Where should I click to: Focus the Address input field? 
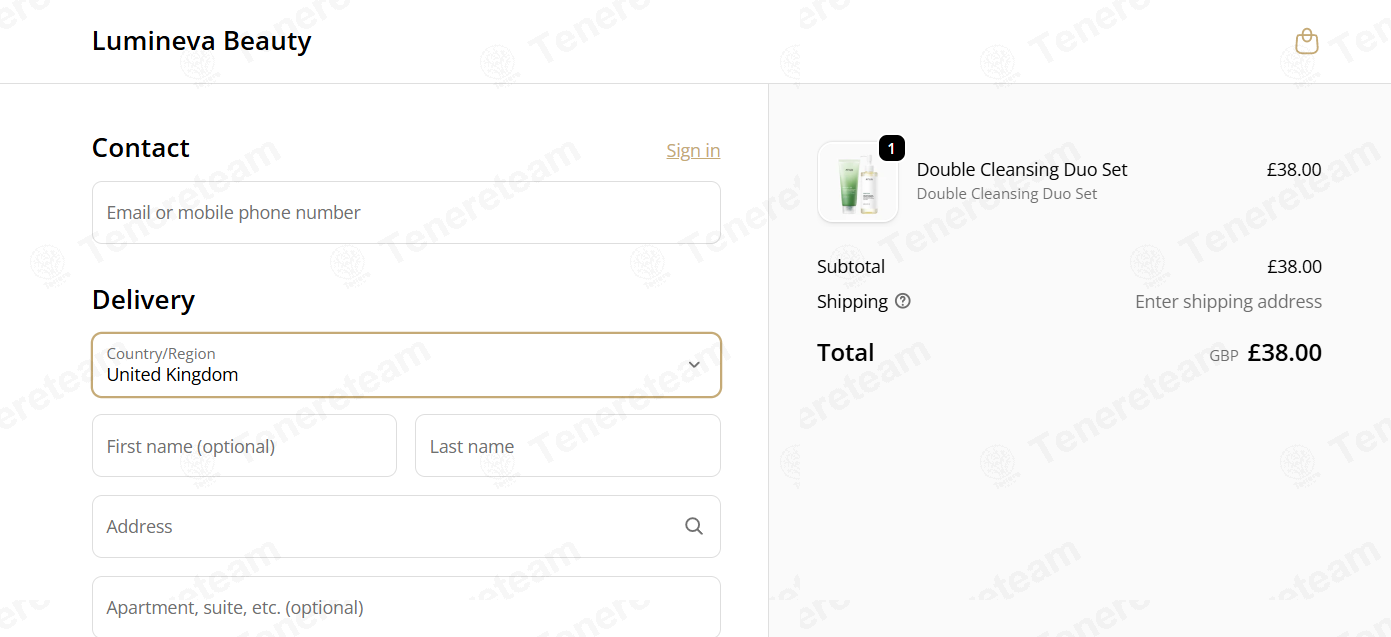point(406,526)
